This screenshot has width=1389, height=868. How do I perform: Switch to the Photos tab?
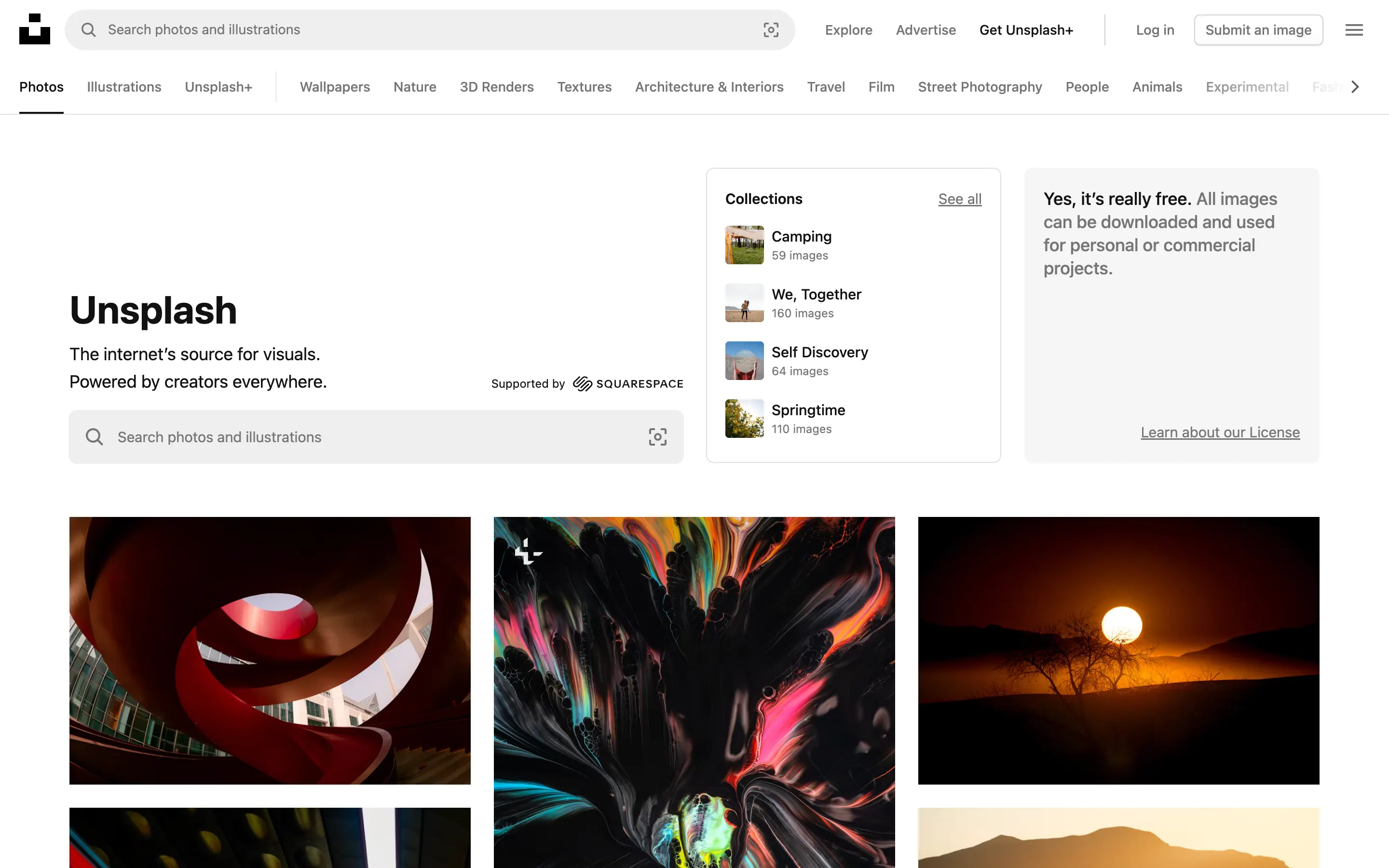tap(41, 87)
